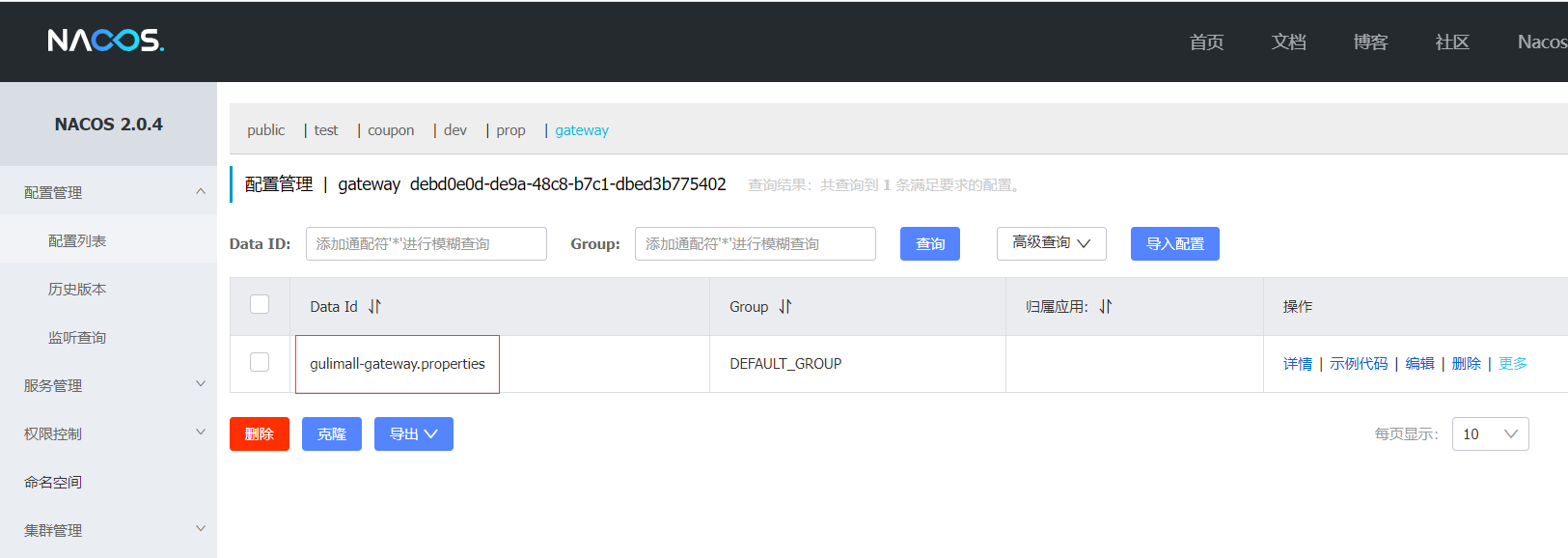Image resolution: width=1568 pixels, height=558 pixels.
Task: Click the 删除 link in the table row
Action: pyautogui.click(x=1466, y=363)
